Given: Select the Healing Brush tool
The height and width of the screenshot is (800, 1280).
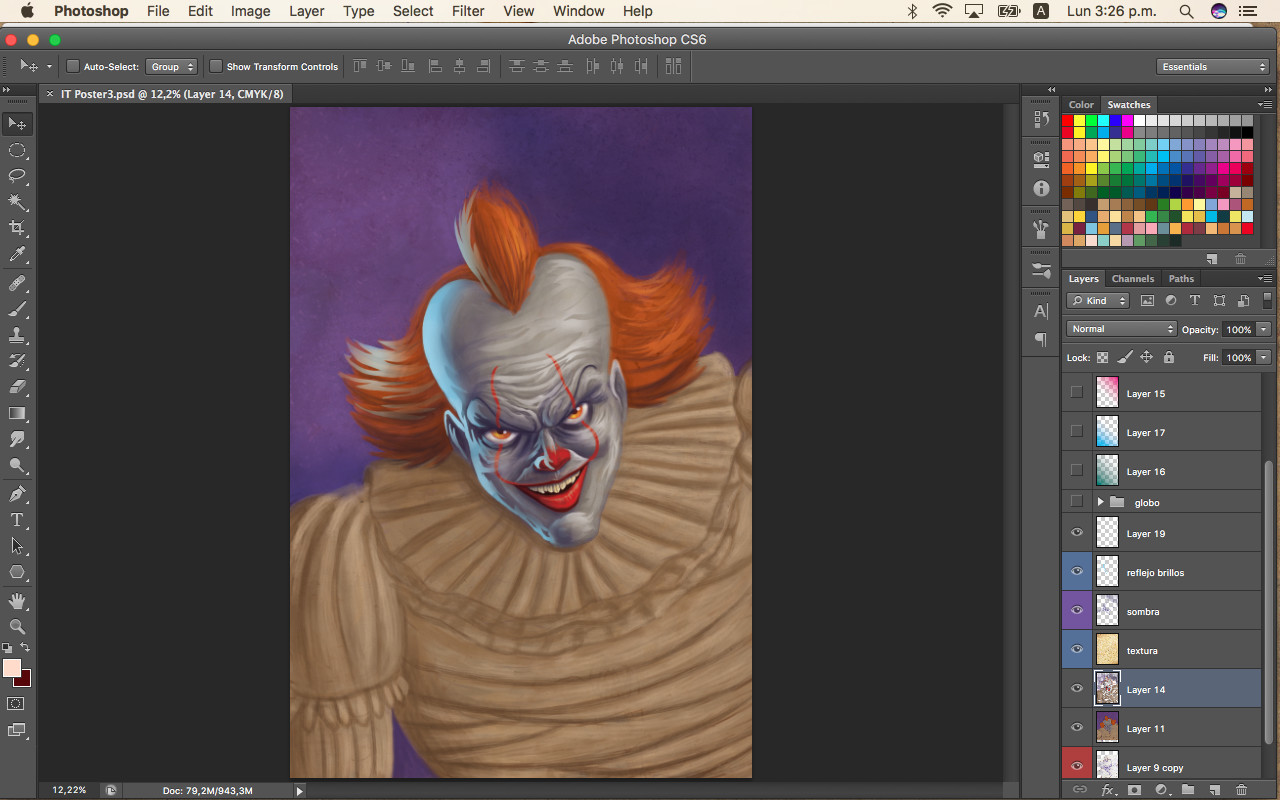Looking at the screenshot, I should [x=17, y=283].
